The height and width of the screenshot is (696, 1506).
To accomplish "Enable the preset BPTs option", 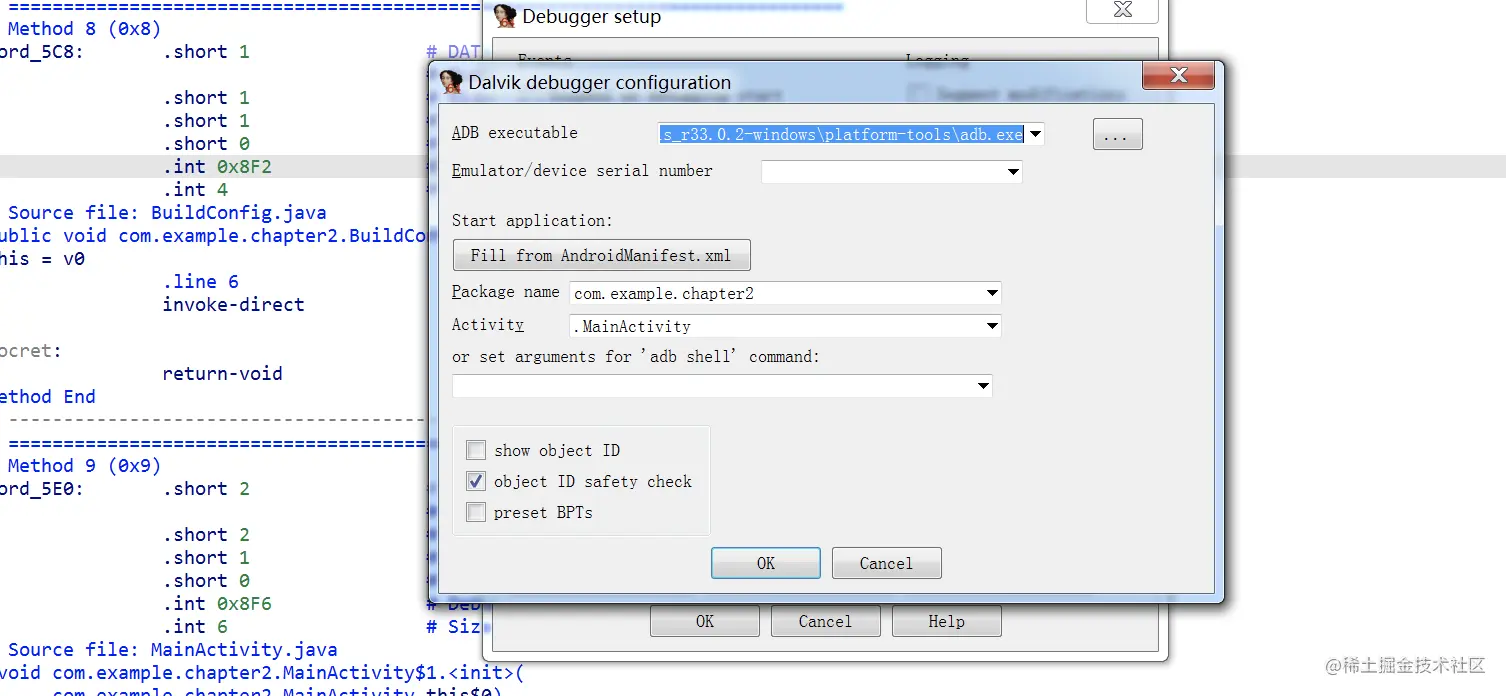I will click(475, 512).
